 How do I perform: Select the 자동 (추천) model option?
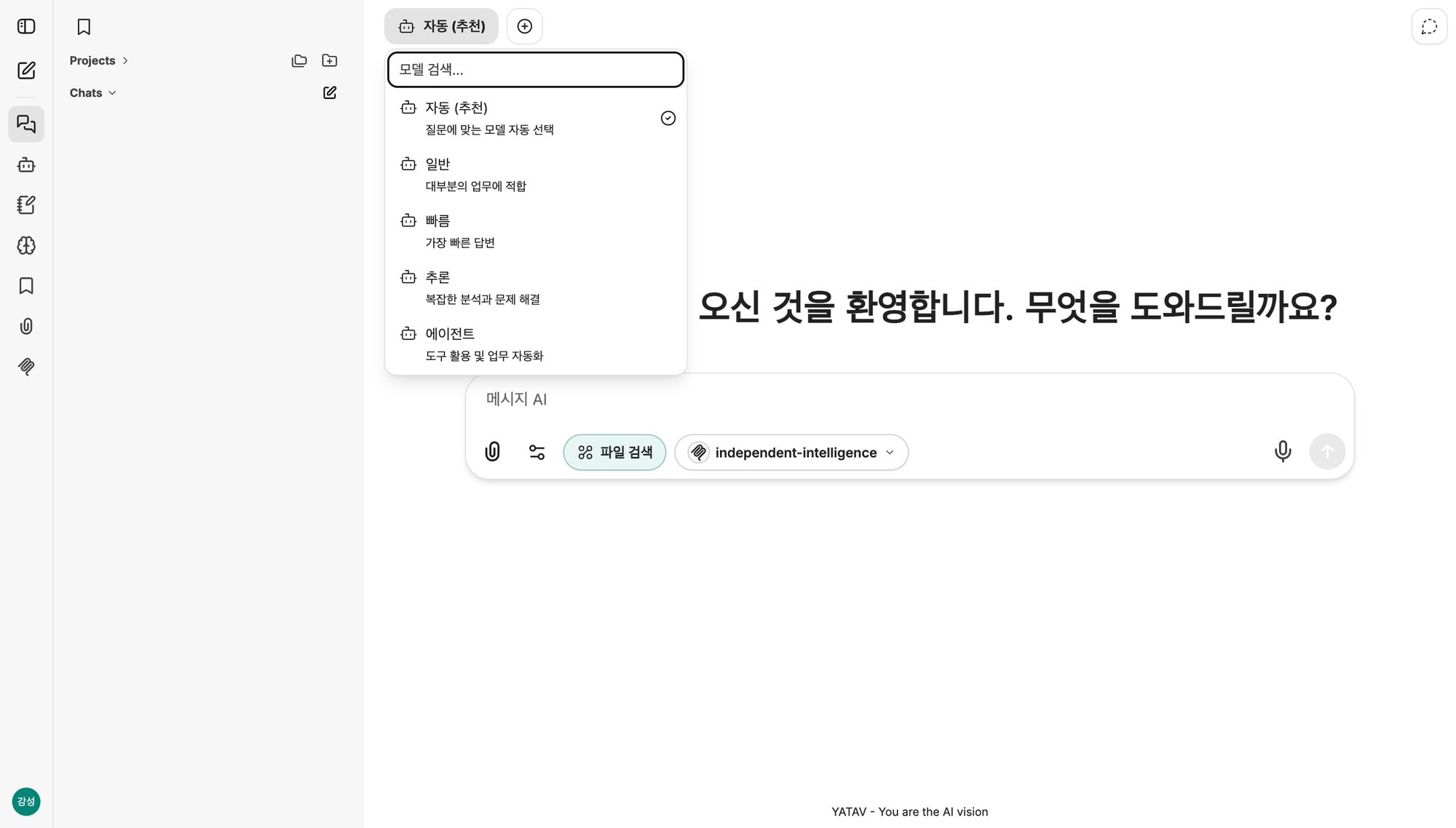(x=536, y=118)
